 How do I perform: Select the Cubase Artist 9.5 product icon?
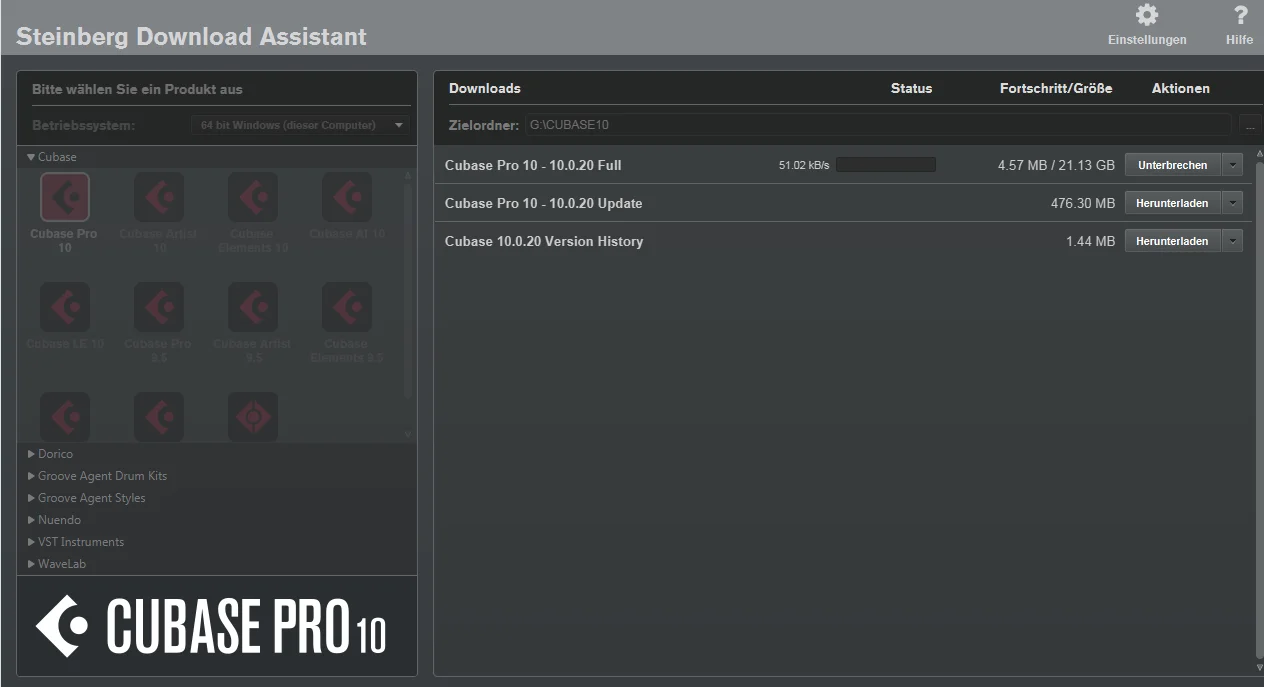click(253, 307)
